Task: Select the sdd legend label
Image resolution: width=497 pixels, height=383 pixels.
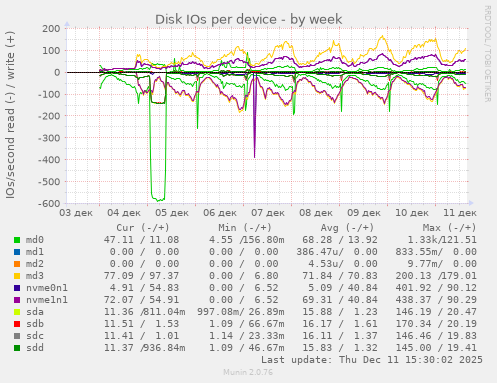Action: [35, 348]
